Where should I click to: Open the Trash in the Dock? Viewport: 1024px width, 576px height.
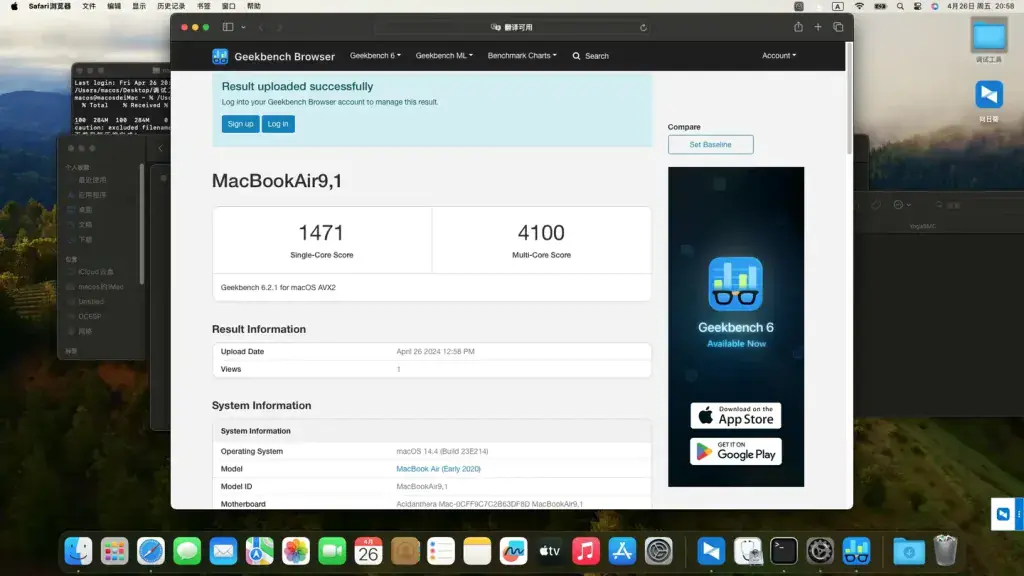[945, 551]
